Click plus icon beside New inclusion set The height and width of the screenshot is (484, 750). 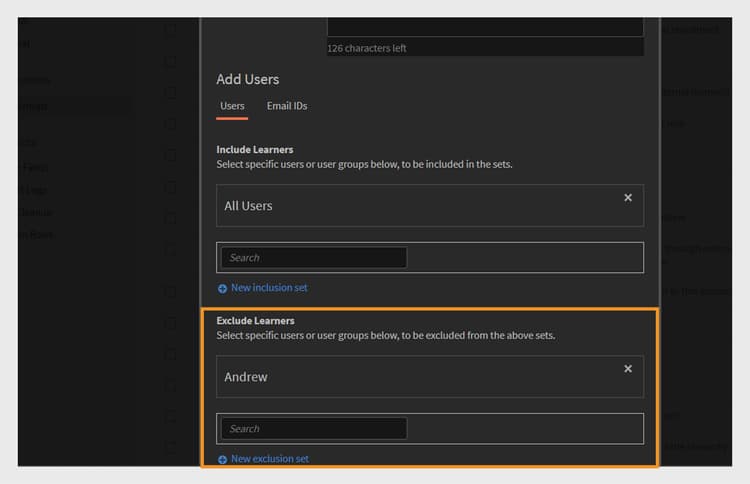[223, 288]
